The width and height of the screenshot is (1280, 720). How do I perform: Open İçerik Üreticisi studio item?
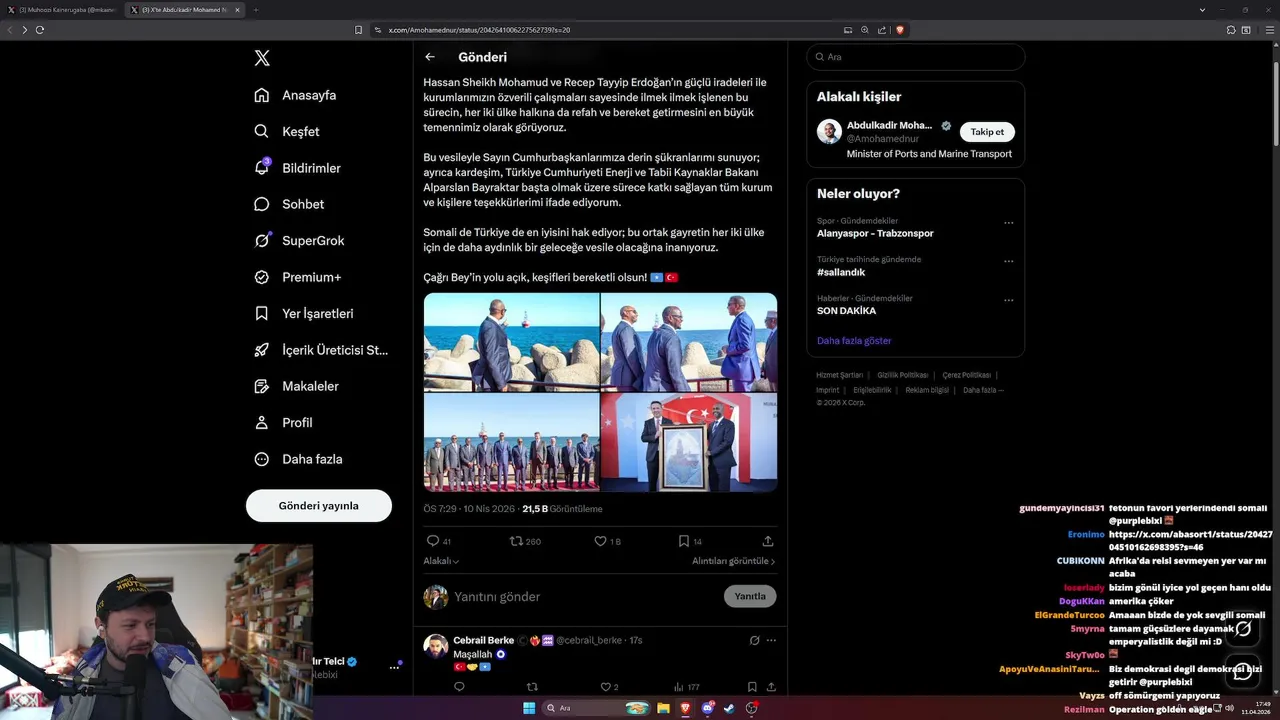pyautogui.click(x=321, y=350)
